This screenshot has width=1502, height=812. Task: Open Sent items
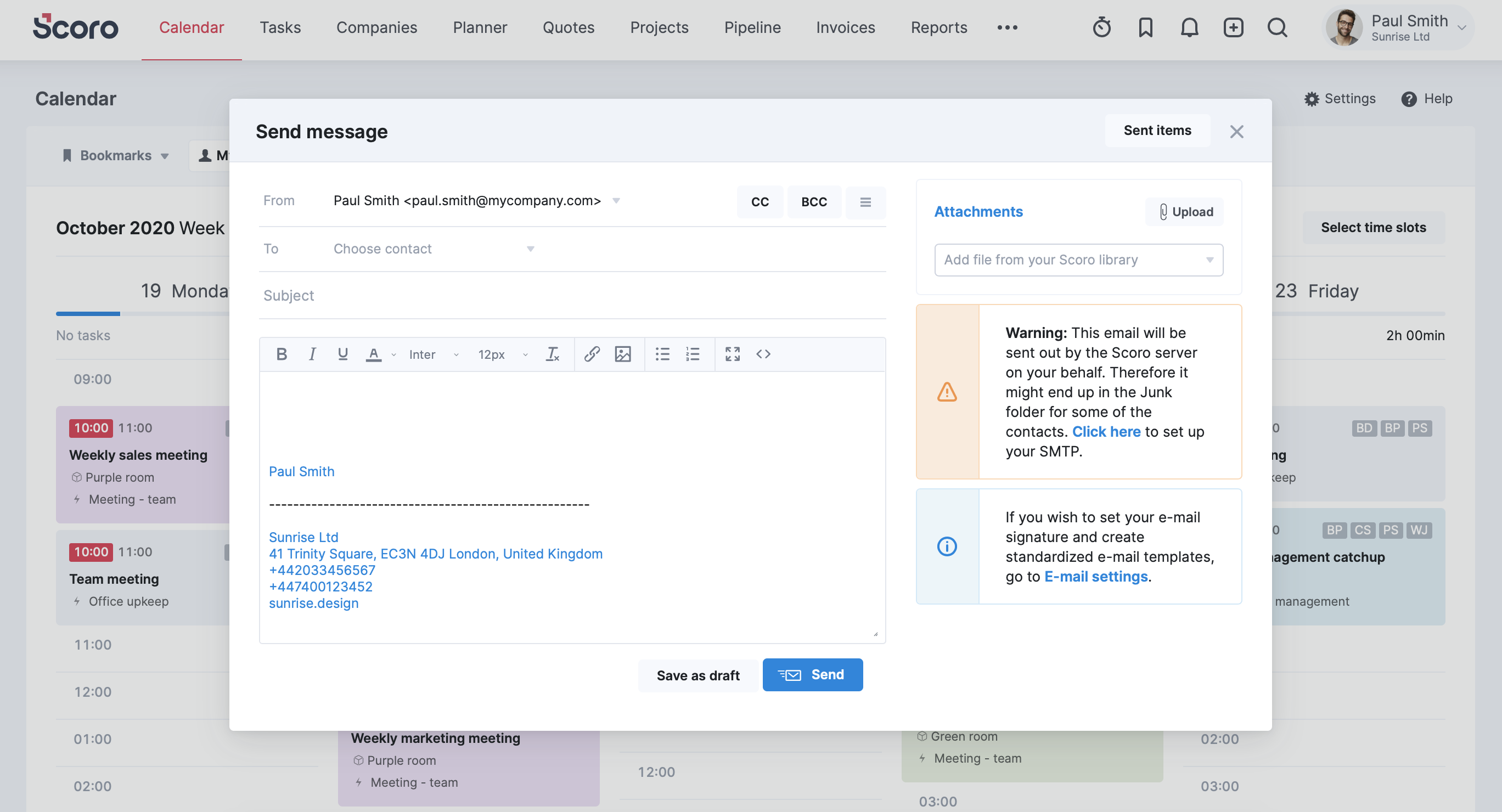pyautogui.click(x=1157, y=131)
